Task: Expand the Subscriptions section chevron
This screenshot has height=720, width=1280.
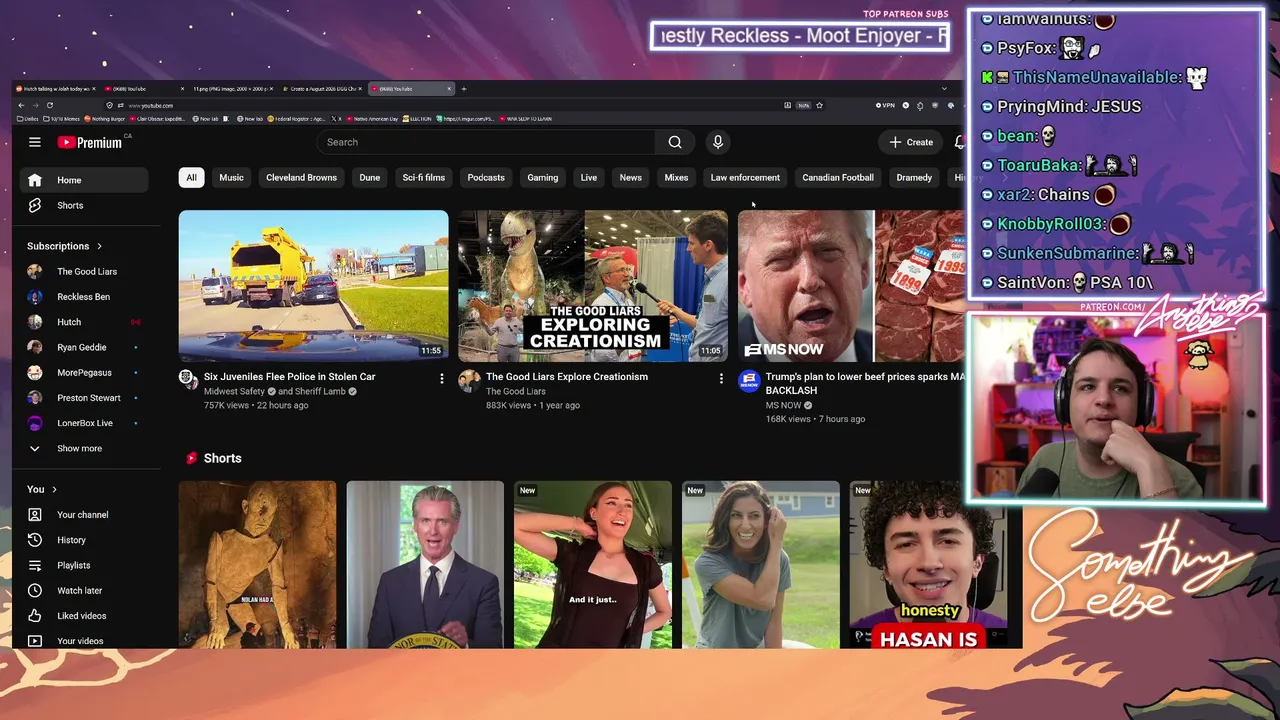Action: tap(99, 246)
